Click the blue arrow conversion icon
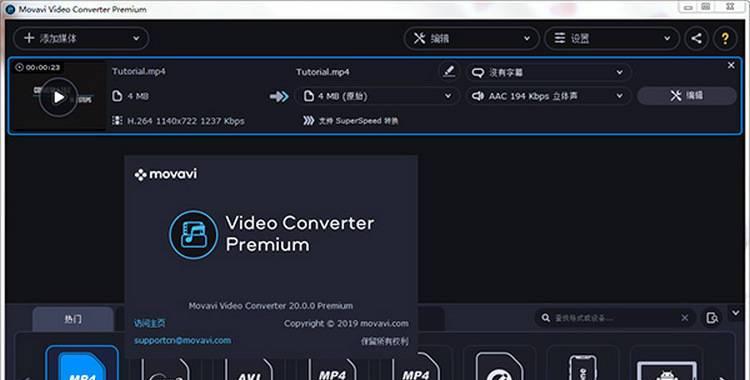The width and height of the screenshot is (750, 380). click(279, 97)
